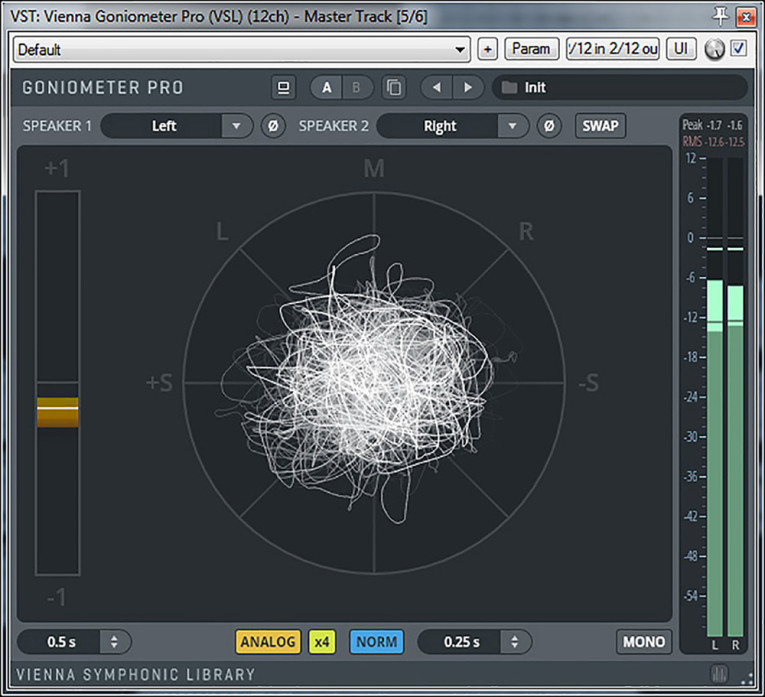Switch to comparison slot B
765x697 pixels.
[357, 88]
